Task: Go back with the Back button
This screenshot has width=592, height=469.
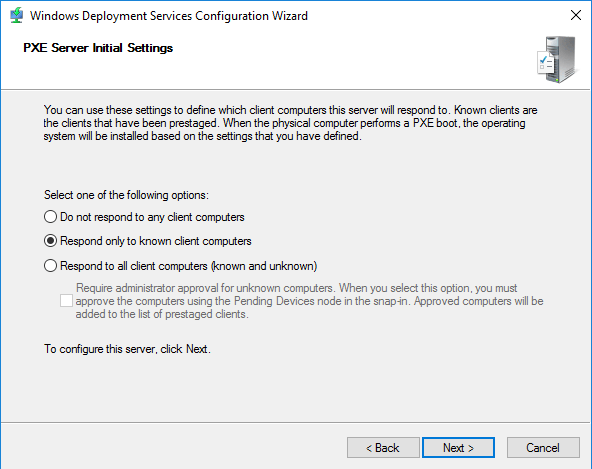Action: [383, 448]
